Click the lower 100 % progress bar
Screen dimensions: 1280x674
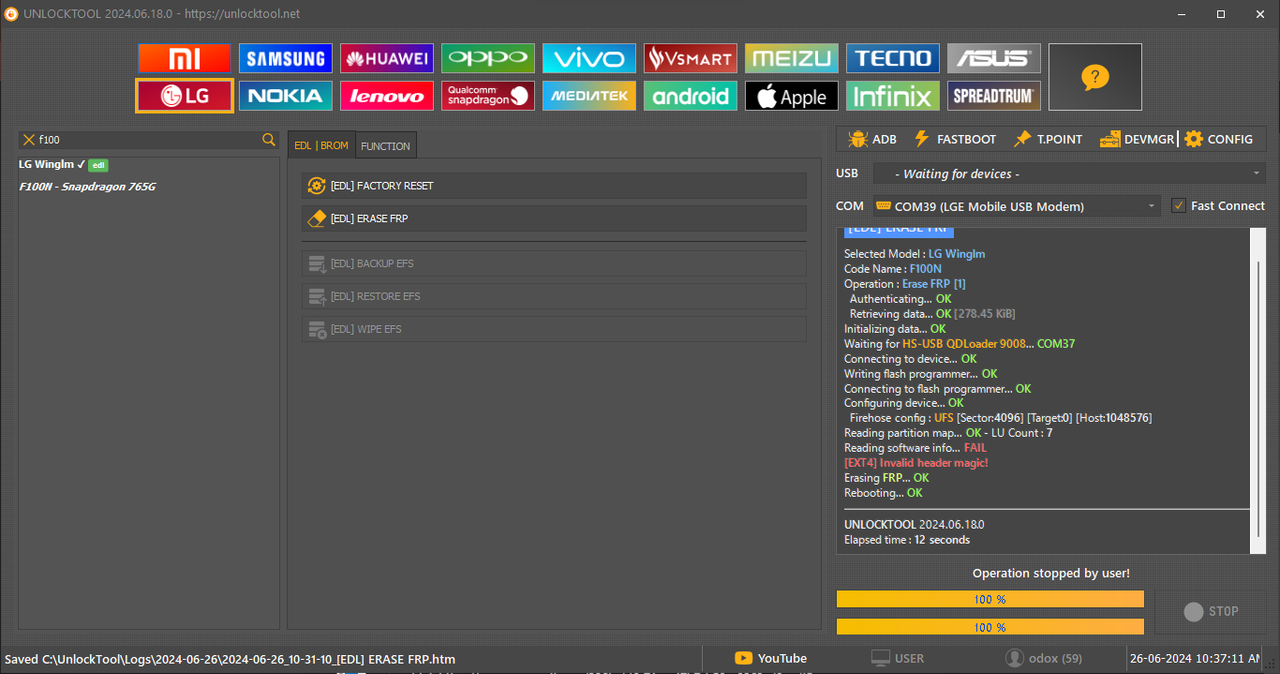pos(990,627)
